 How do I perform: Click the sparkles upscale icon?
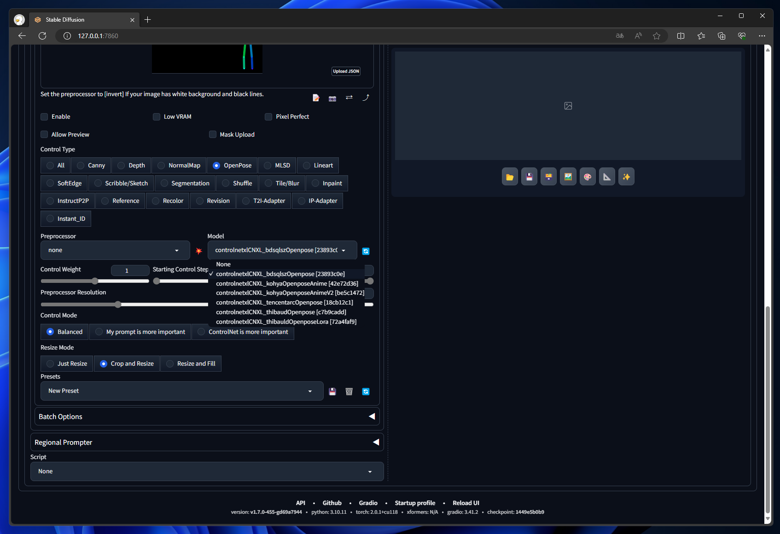coord(626,177)
